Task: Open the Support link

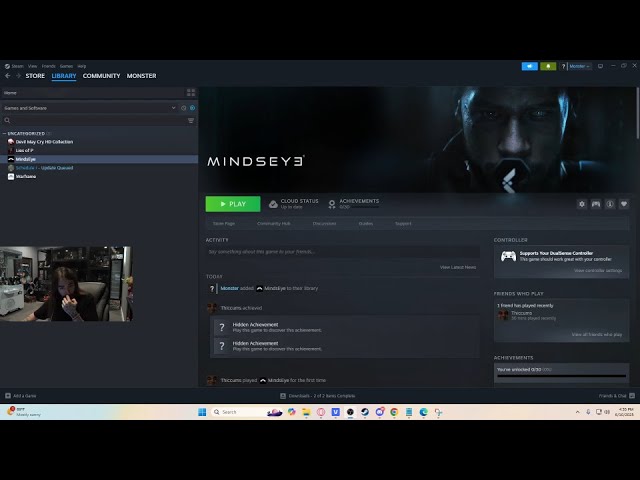Action: click(x=403, y=224)
